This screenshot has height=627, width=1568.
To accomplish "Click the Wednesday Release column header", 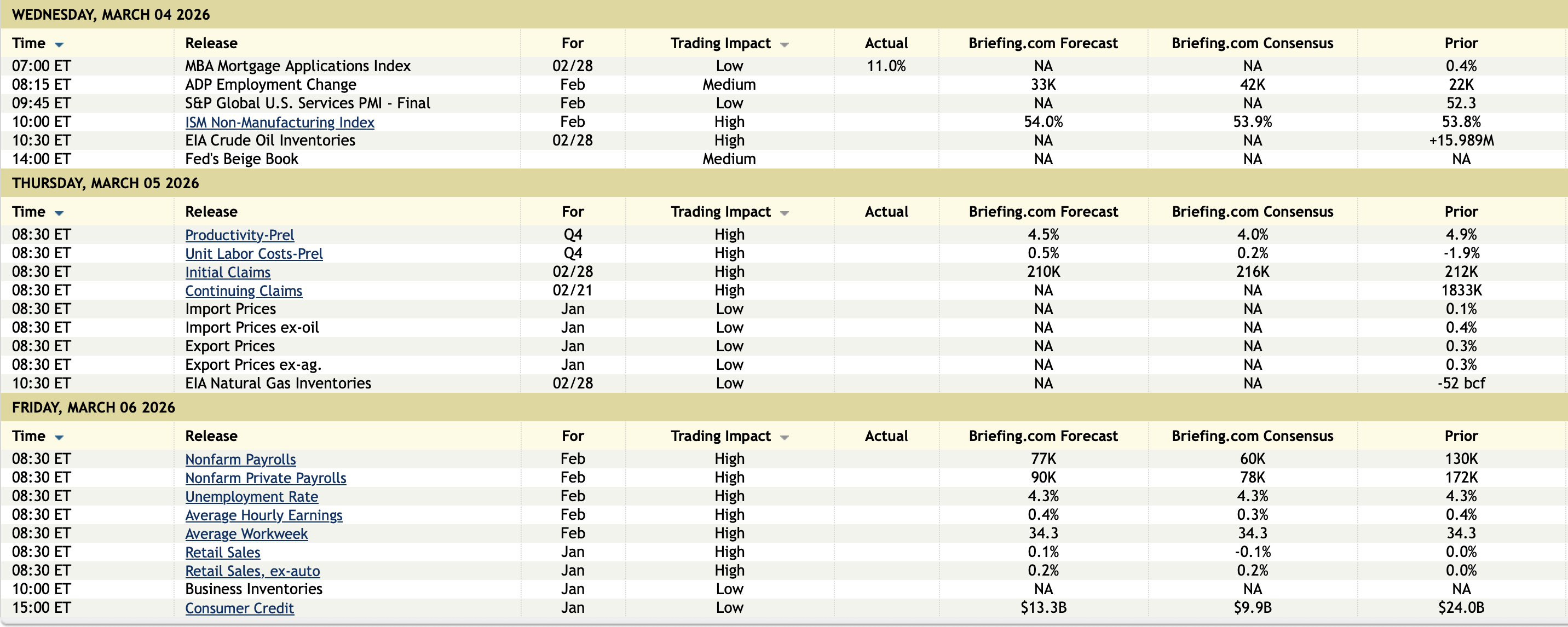I will (211, 43).
